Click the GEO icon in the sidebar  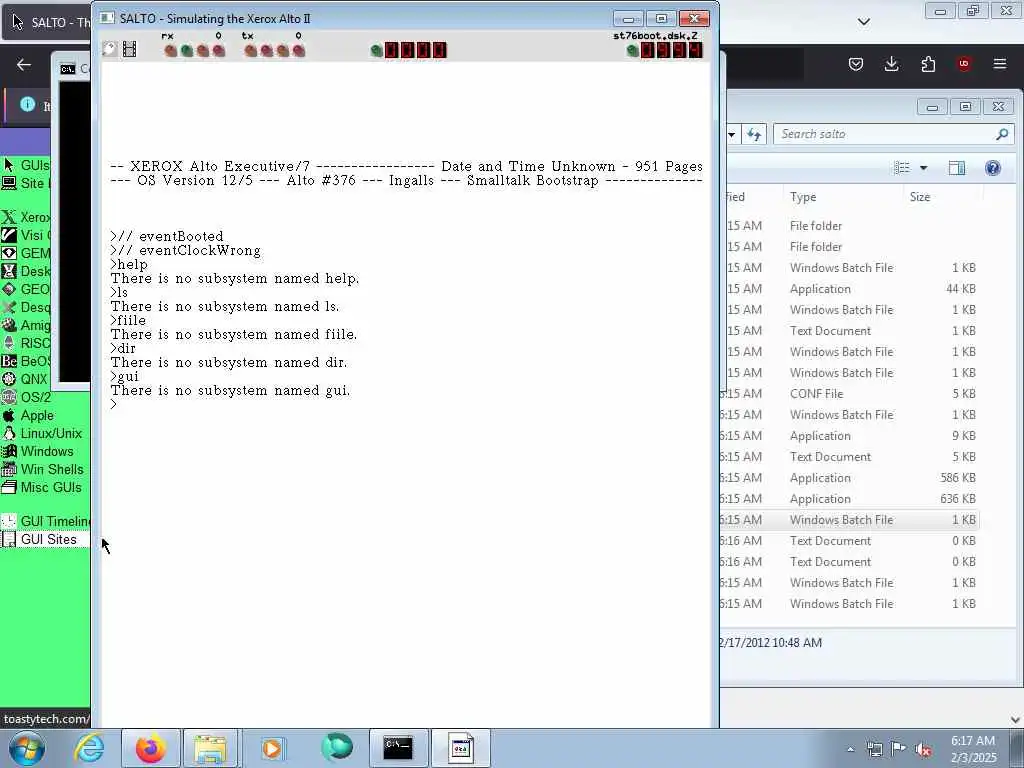click(x=8, y=289)
